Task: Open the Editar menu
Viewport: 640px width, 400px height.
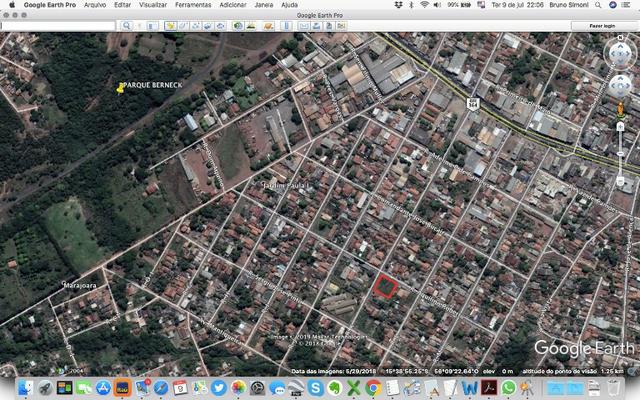Action: tap(122, 5)
